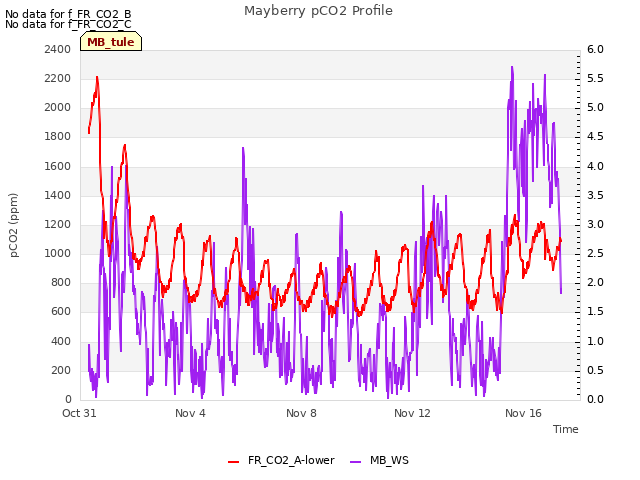Click the 200 left axis value
This screenshot has height=480, width=640.
click(61, 371)
